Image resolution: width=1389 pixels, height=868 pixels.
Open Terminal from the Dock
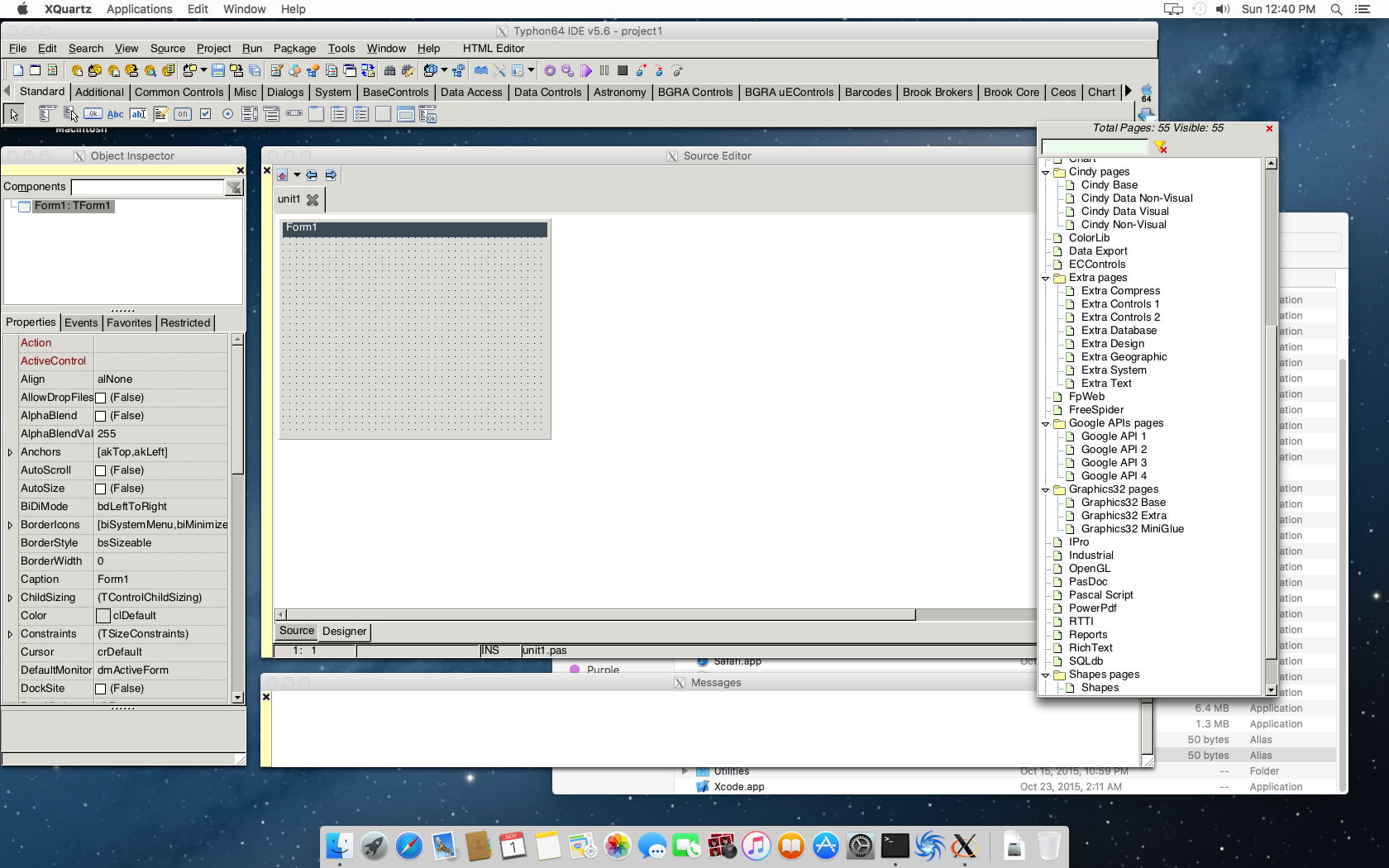895,846
